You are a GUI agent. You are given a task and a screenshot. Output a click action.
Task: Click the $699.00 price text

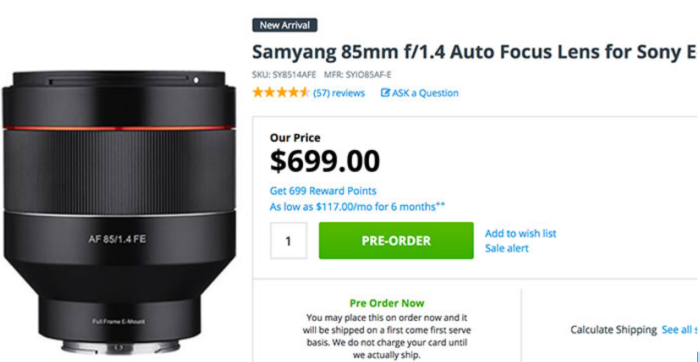click(325, 162)
